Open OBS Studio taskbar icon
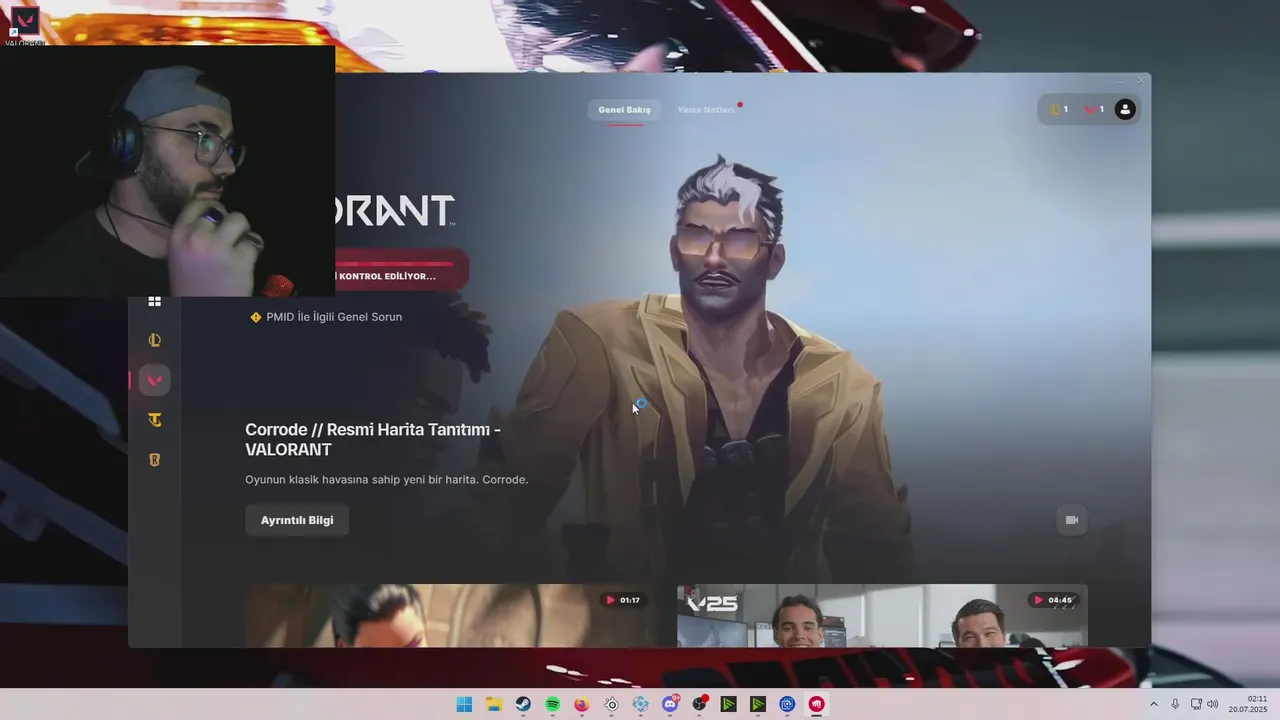Viewport: 1280px width, 720px height. (699, 704)
